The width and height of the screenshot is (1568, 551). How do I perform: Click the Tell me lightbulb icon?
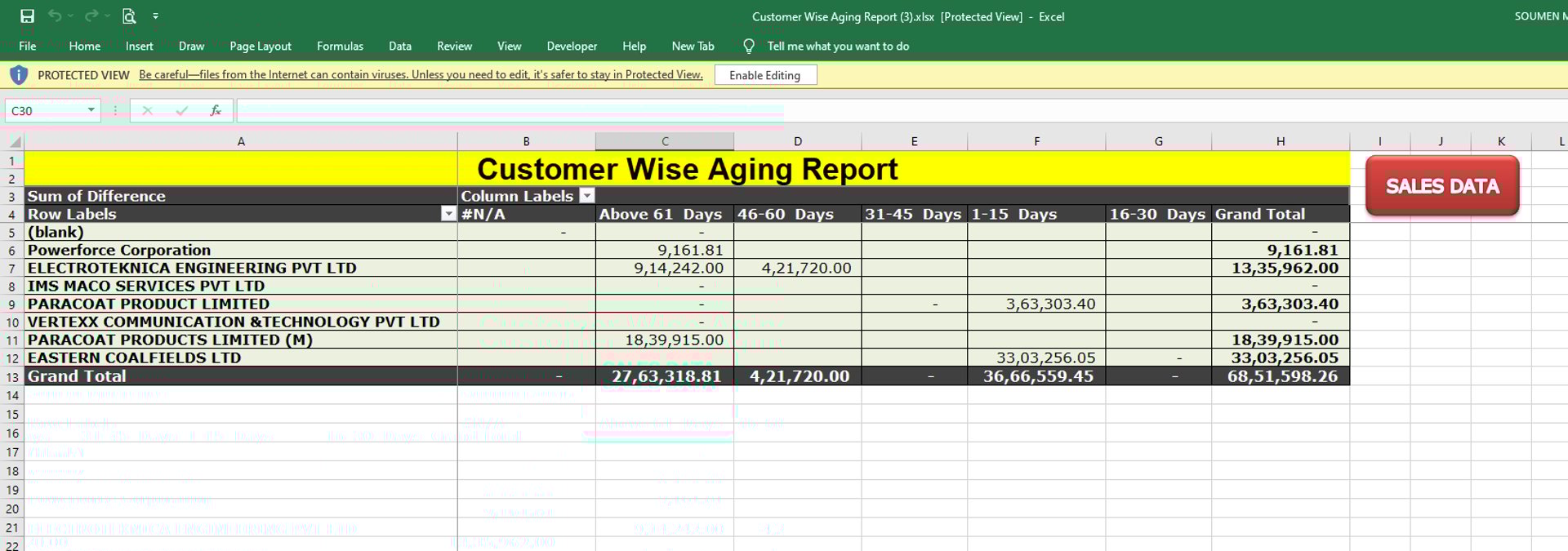tap(749, 47)
